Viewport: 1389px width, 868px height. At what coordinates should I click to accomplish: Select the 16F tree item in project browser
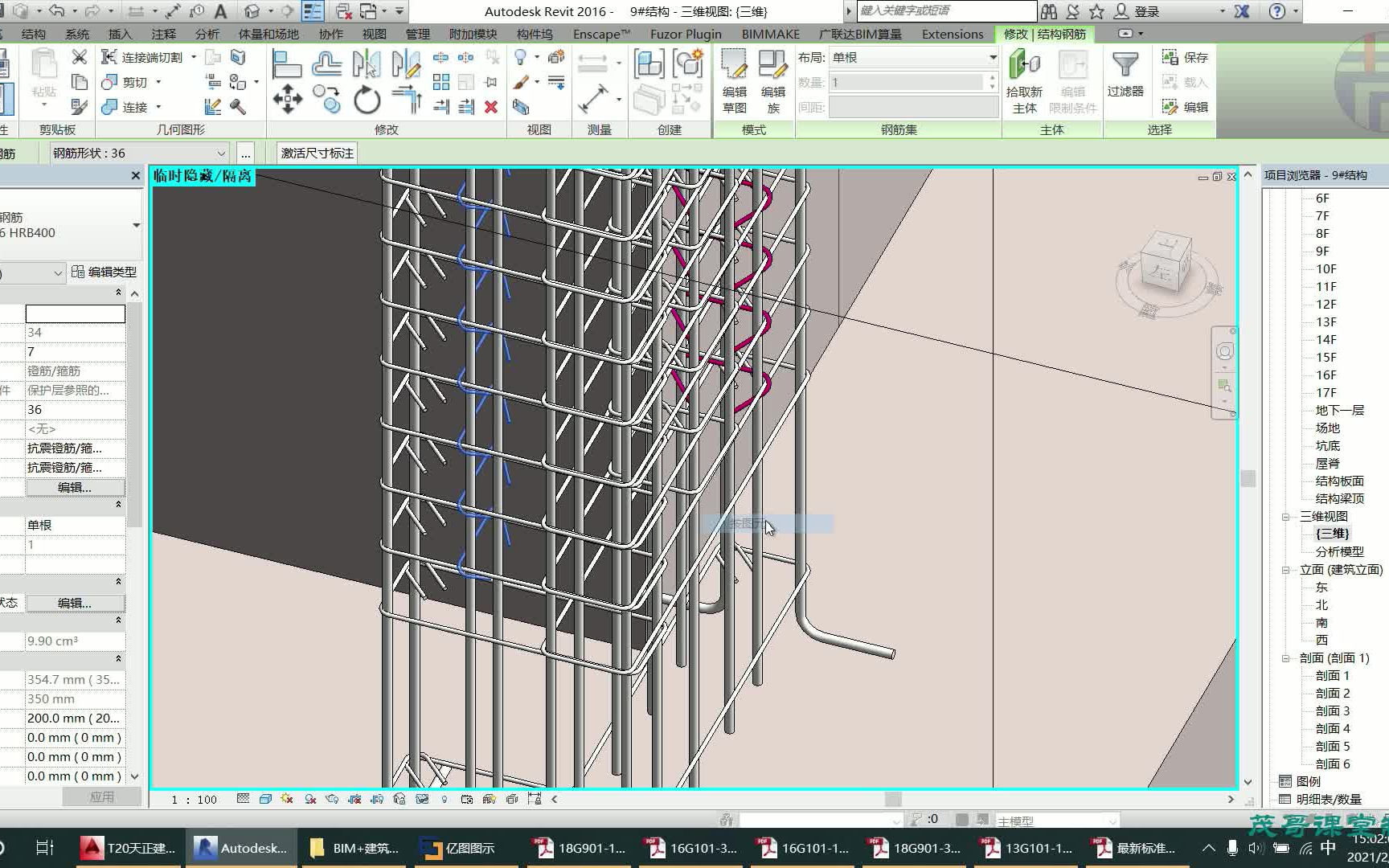click(1326, 375)
